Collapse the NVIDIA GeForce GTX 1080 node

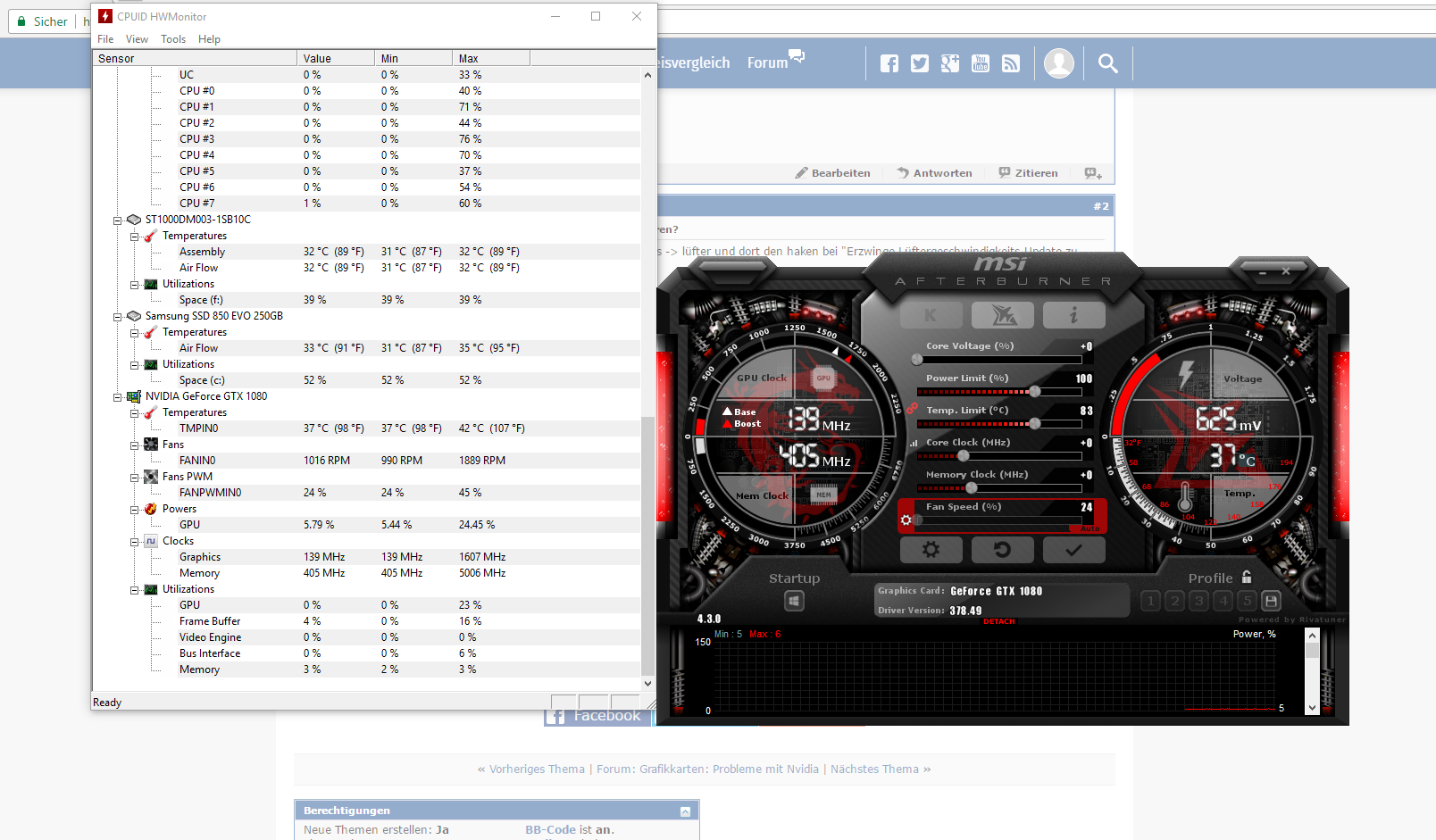[x=117, y=396]
